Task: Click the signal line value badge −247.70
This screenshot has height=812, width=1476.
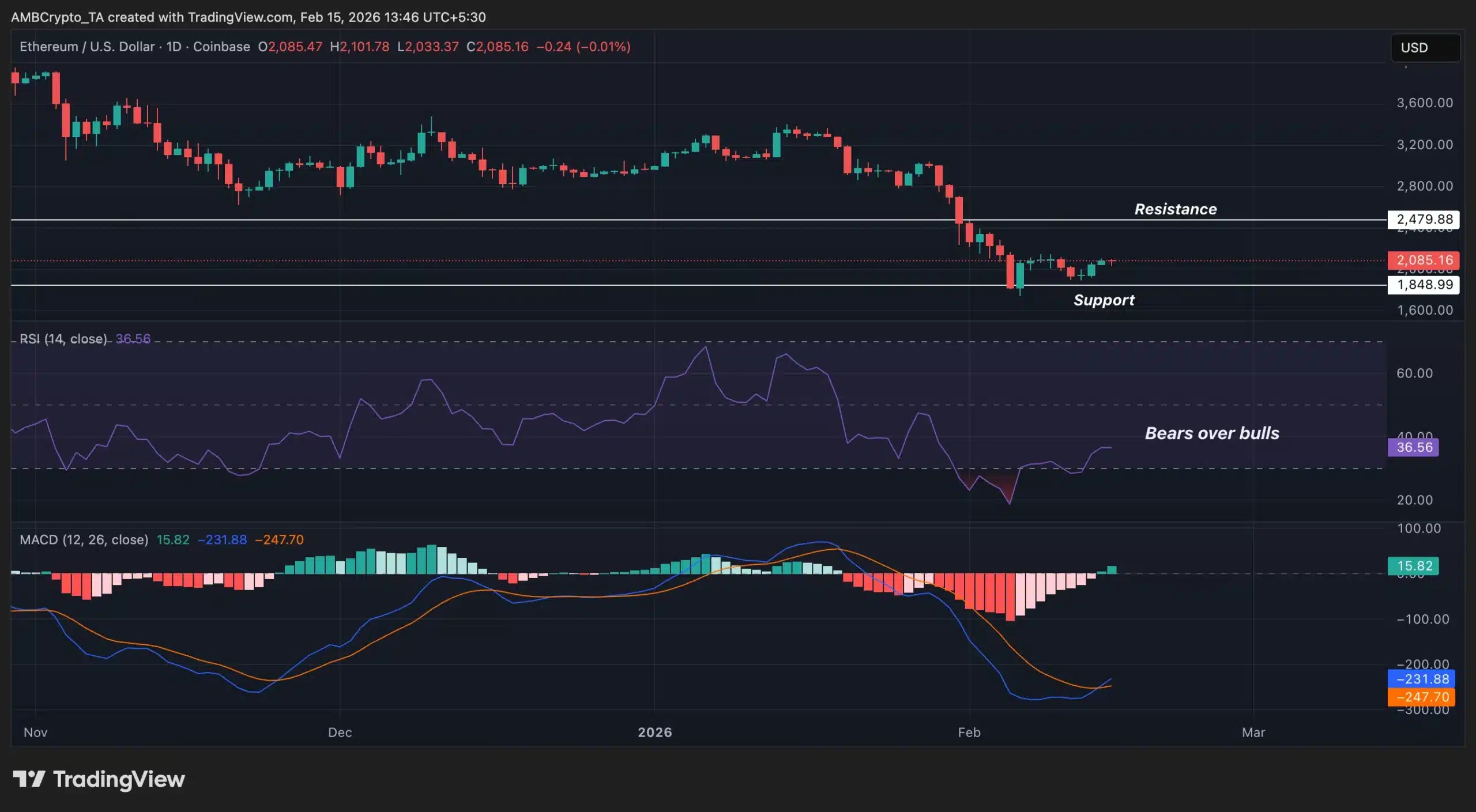Action: tap(1422, 697)
